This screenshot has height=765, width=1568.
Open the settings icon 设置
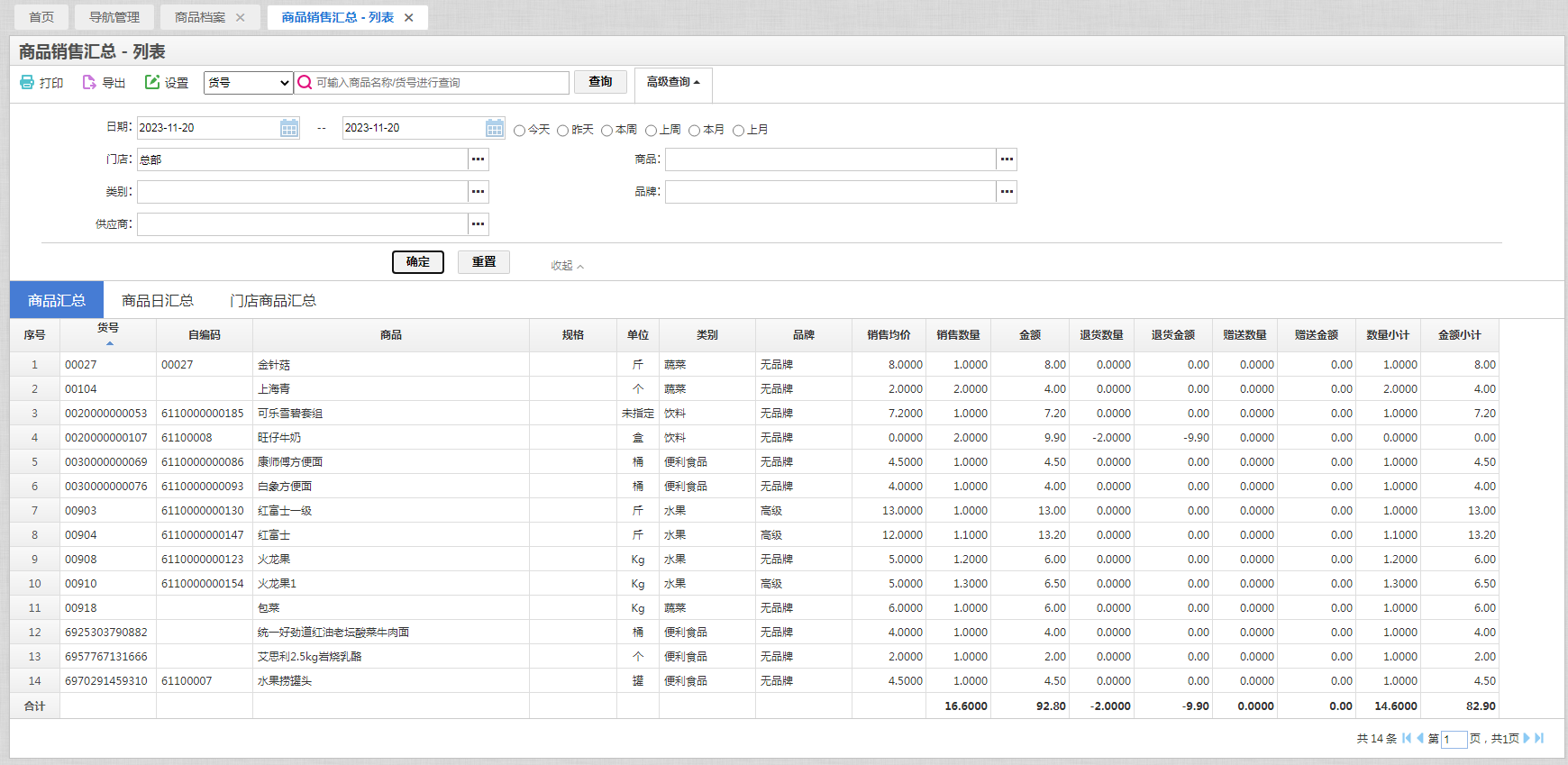(152, 82)
